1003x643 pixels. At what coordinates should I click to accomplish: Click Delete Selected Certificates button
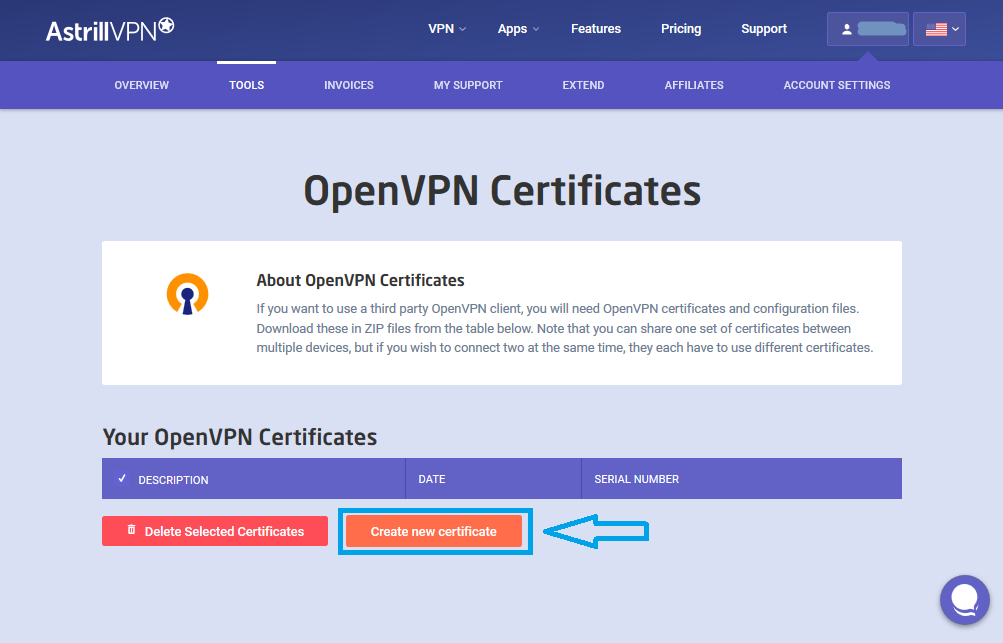tap(215, 531)
